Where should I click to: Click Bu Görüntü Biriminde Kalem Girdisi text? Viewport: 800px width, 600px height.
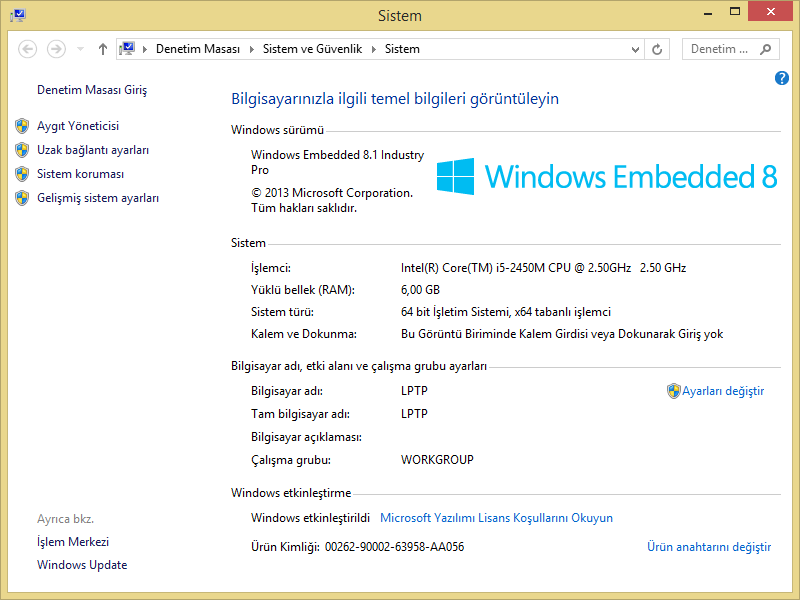click(562, 334)
